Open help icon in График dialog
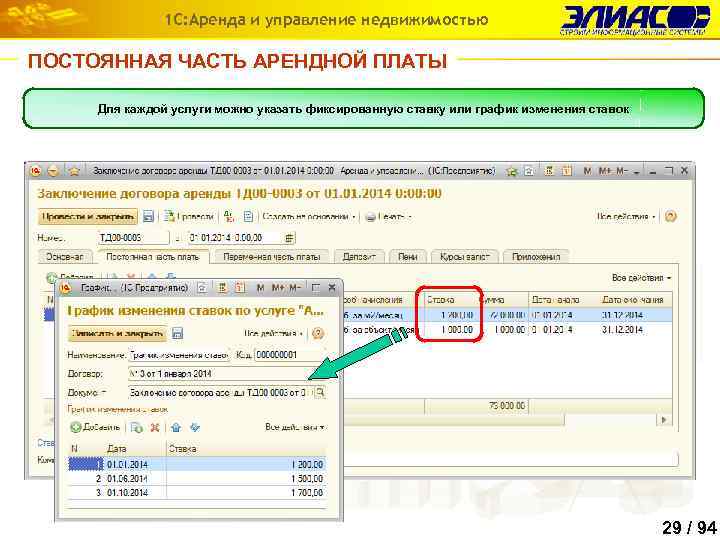 click(x=317, y=333)
